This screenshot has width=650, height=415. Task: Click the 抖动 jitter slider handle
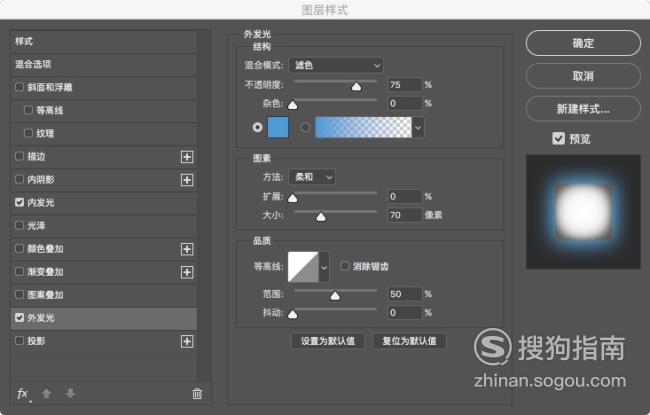(x=293, y=314)
